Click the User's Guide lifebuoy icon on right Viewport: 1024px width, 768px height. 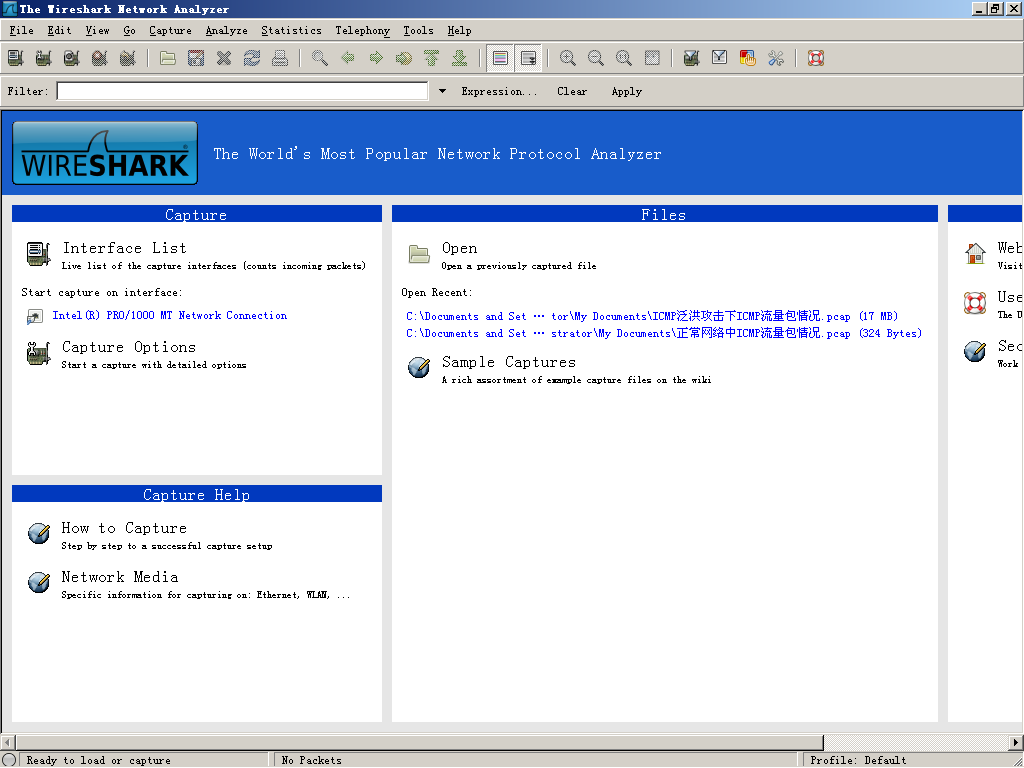pos(975,302)
